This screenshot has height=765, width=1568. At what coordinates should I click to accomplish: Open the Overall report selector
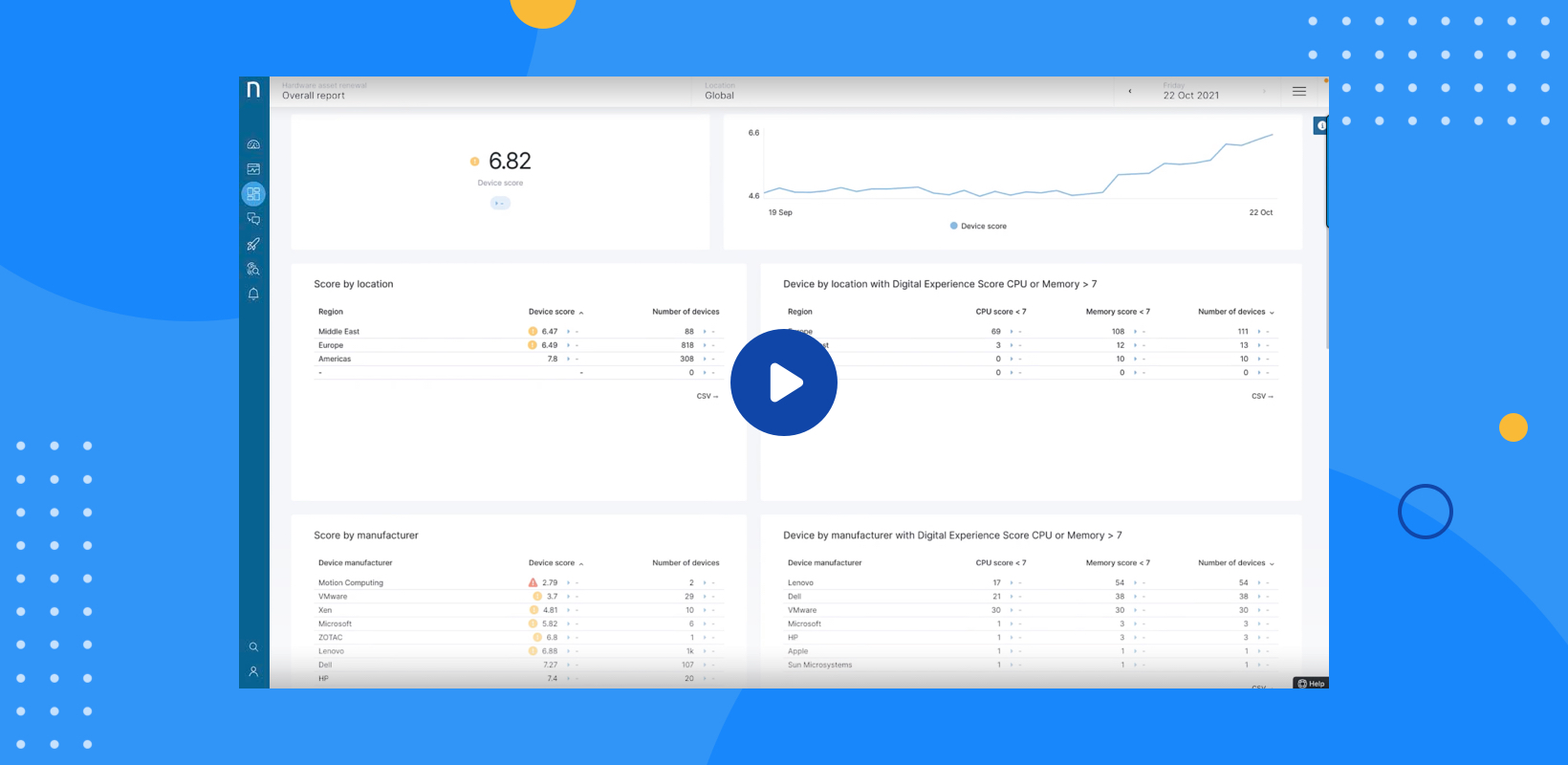point(314,92)
